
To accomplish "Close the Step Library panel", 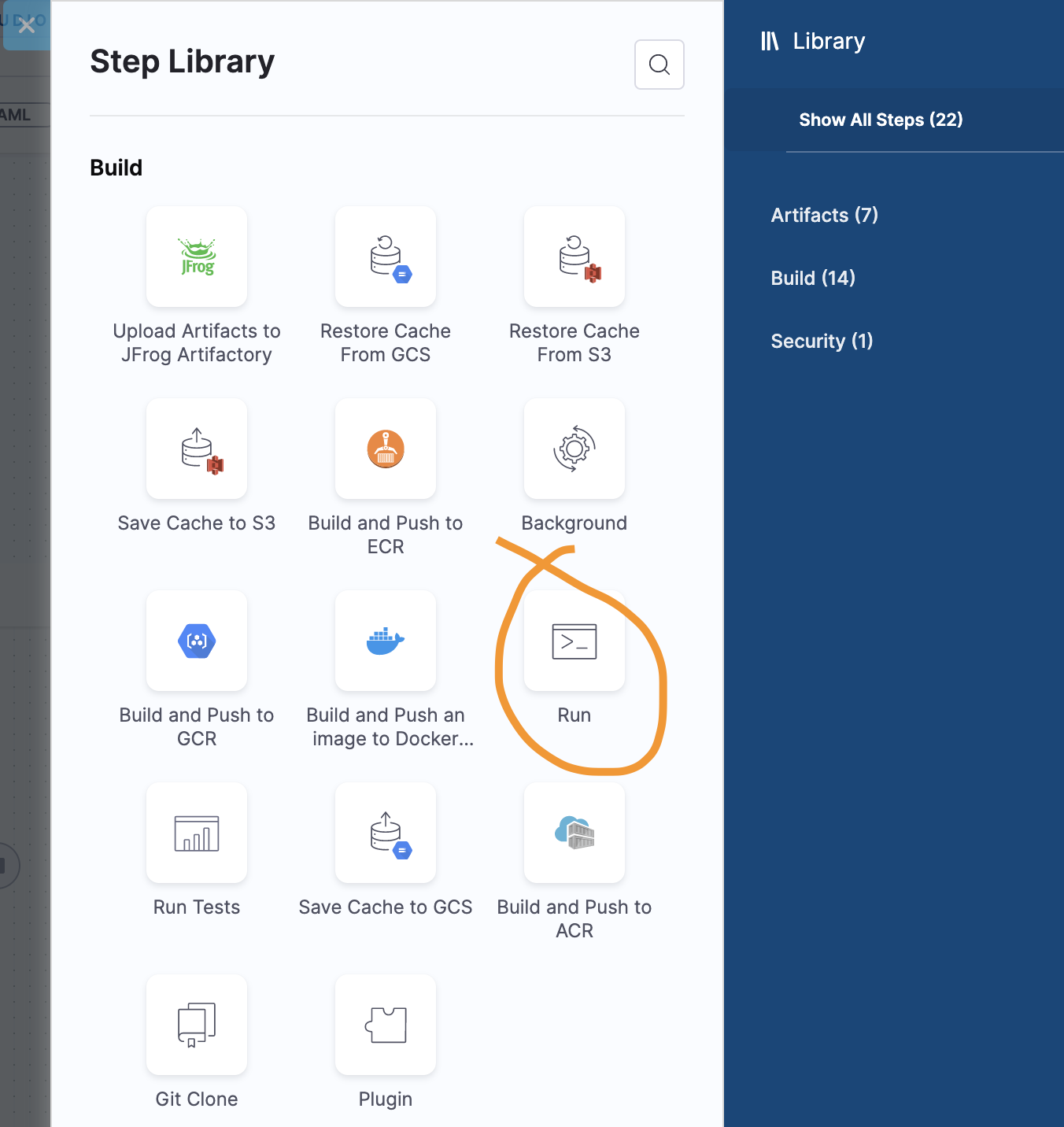I will coord(27,26).
